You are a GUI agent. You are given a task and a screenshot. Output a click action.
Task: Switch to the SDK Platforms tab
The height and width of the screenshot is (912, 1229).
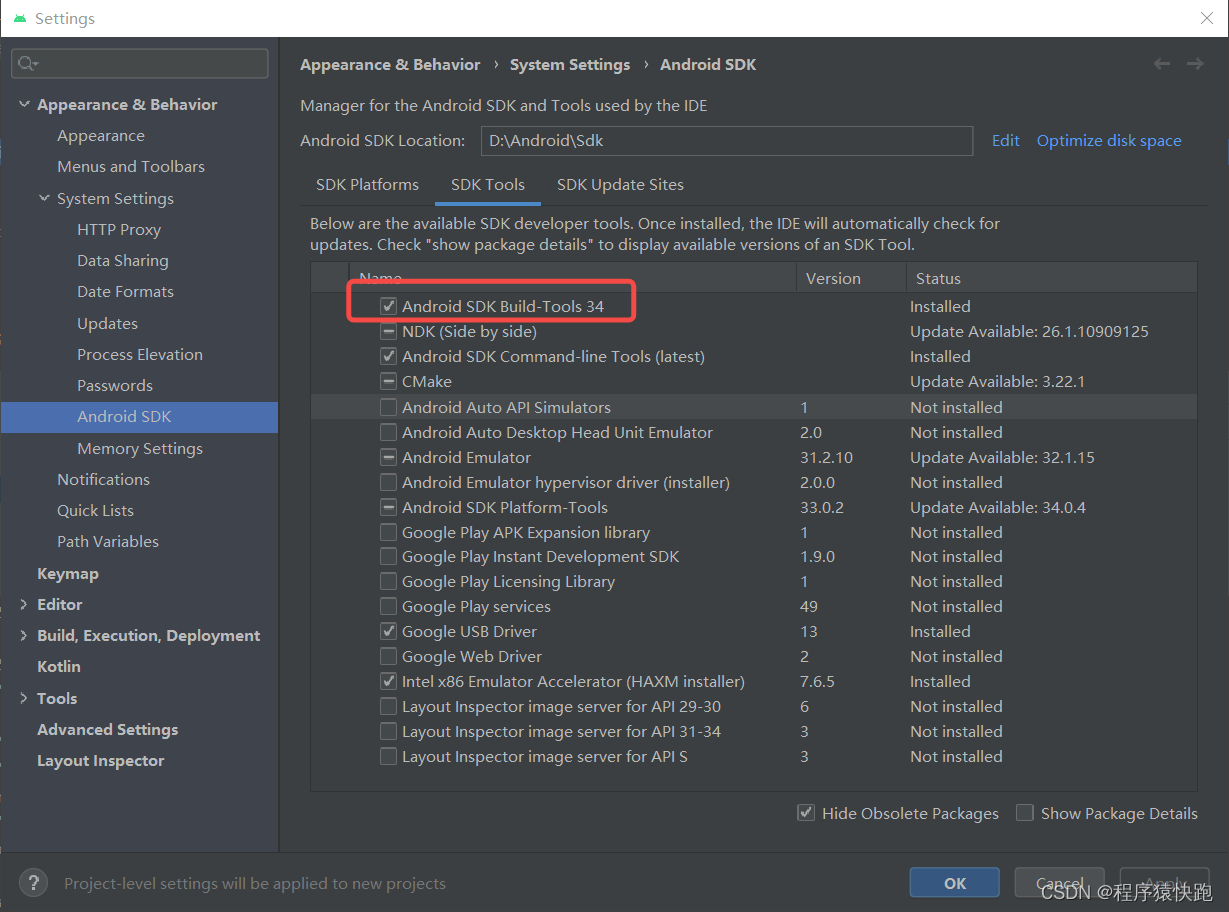pos(367,184)
